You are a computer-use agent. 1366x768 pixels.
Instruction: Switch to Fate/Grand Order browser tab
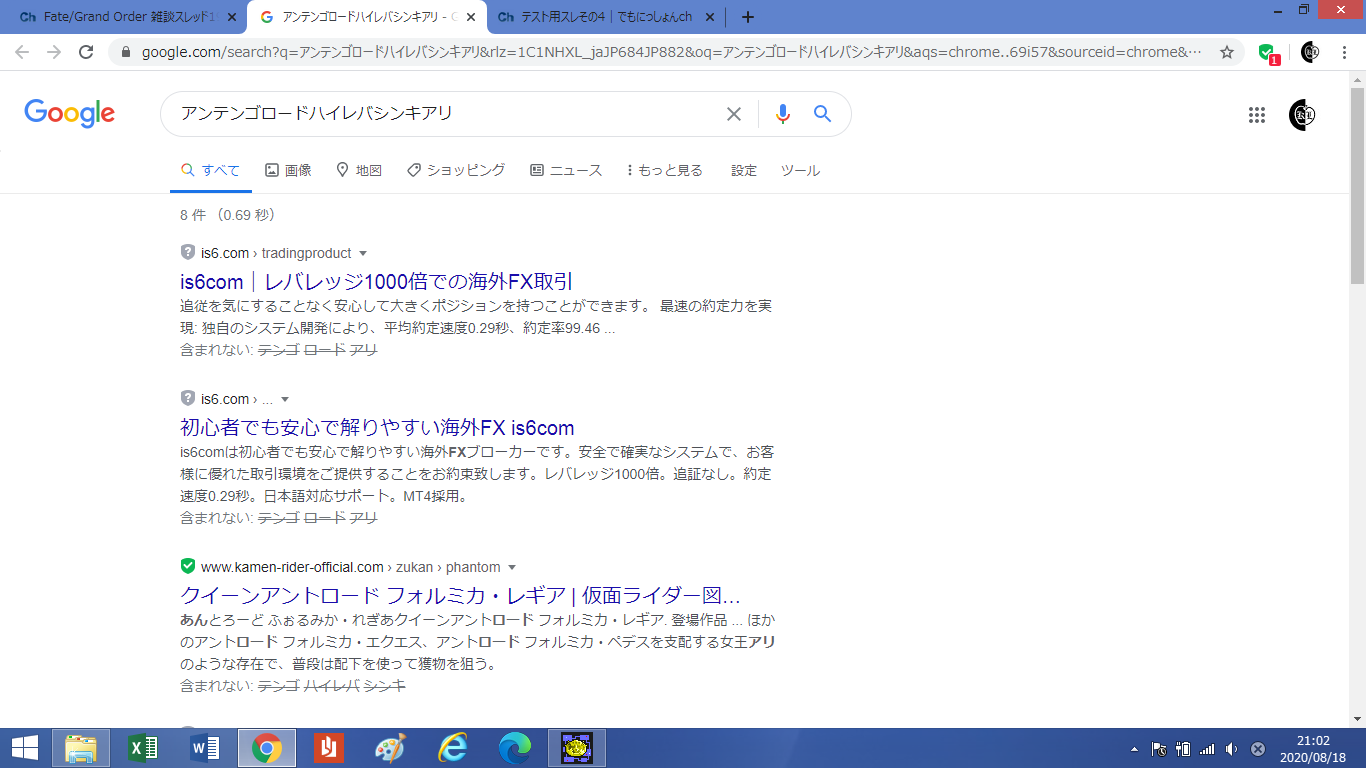coord(123,17)
